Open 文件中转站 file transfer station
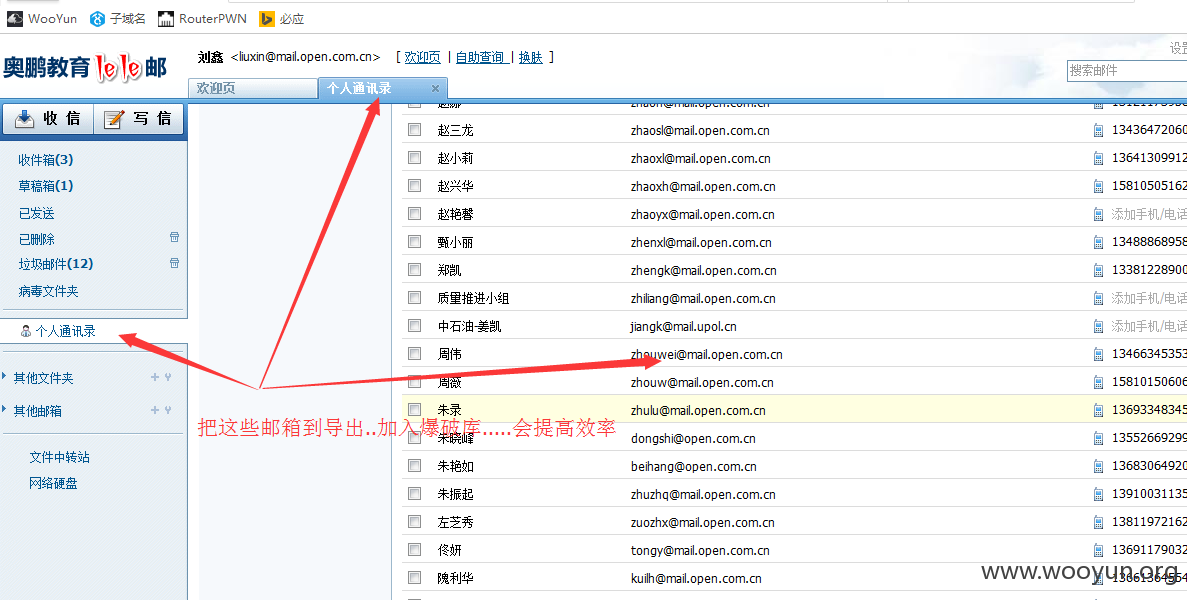The height and width of the screenshot is (600, 1187). tap(60, 457)
